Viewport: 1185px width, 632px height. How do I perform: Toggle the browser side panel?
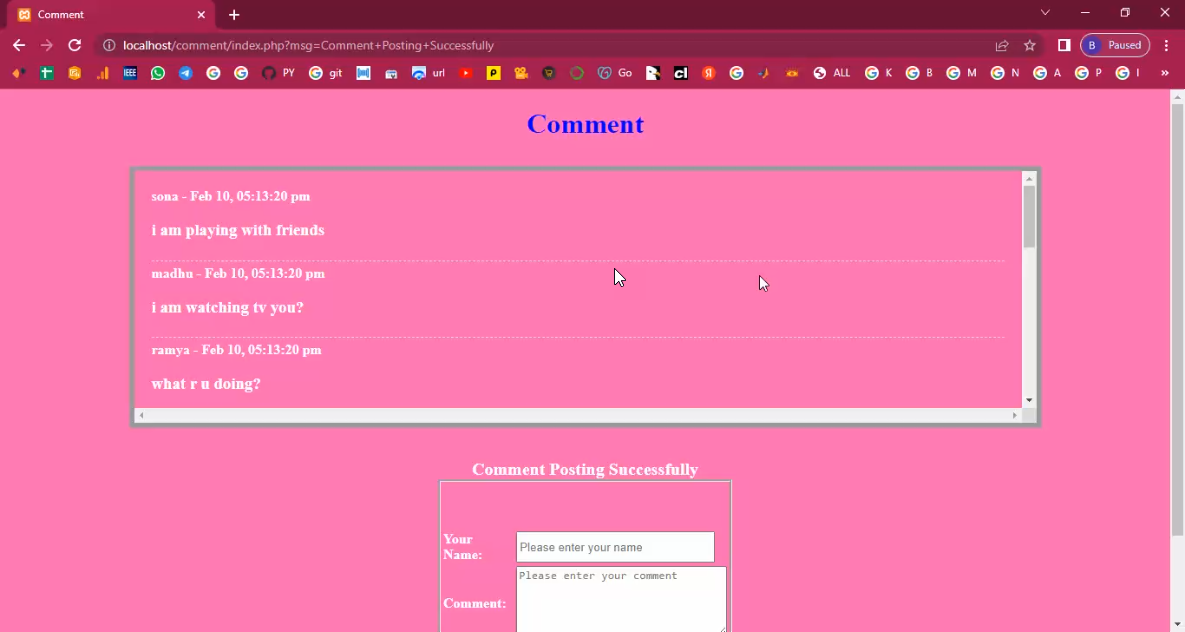coord(1064,45)
